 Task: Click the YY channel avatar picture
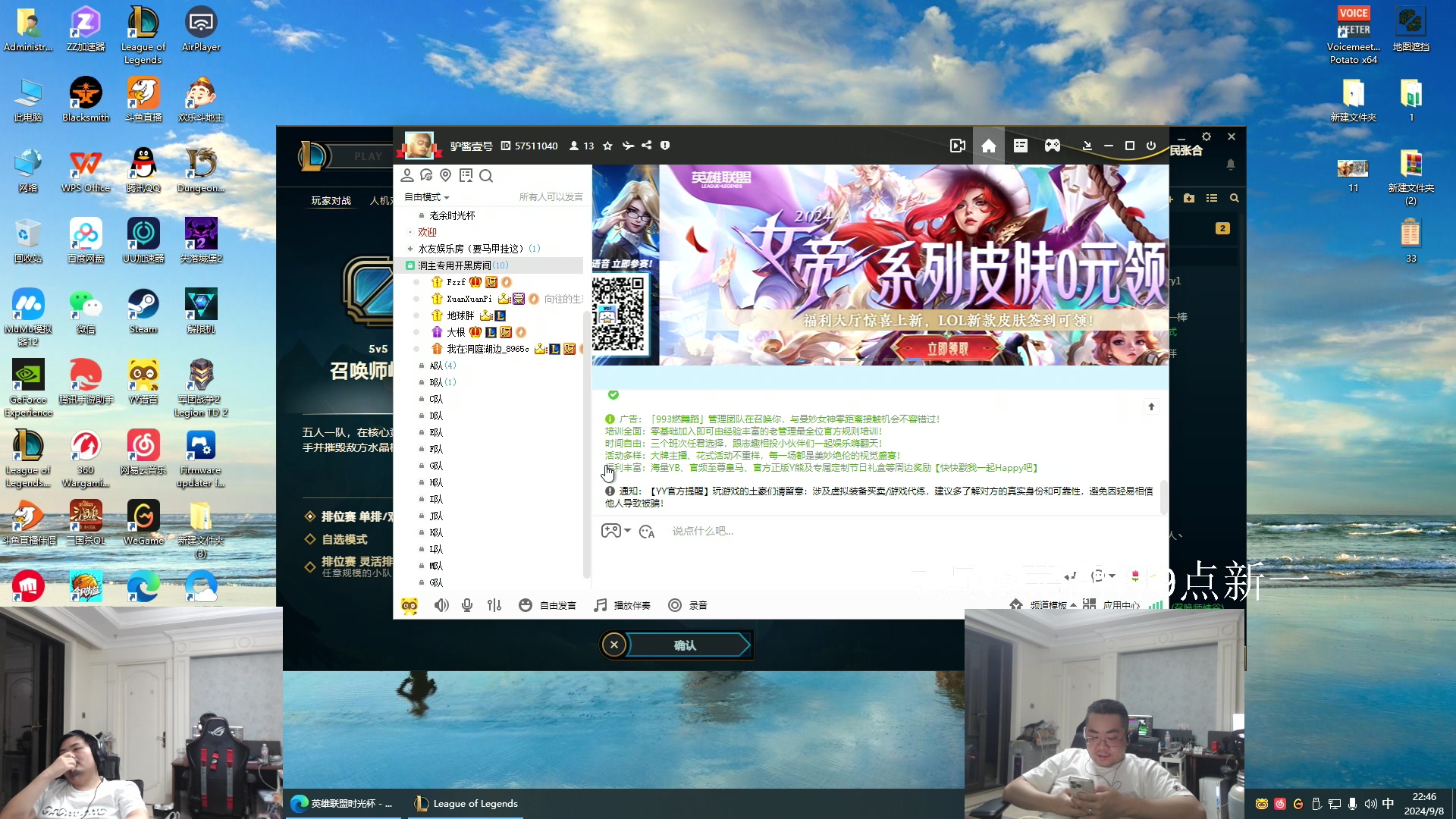point(419,146)
